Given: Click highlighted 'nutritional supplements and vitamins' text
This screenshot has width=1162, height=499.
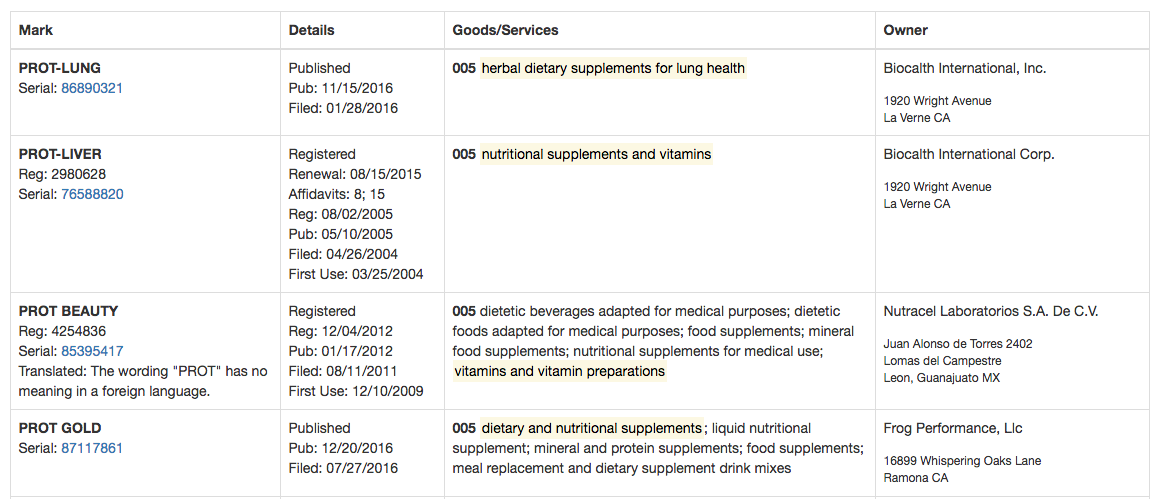Looking at the screenshot, I should pos(596,154).
